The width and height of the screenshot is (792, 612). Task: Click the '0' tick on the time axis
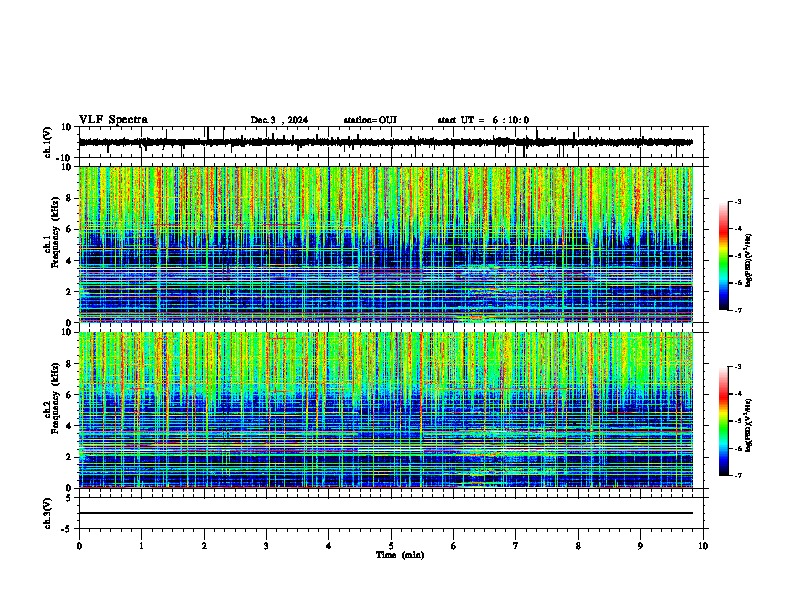pyautogui.click(x=79, y=546)
